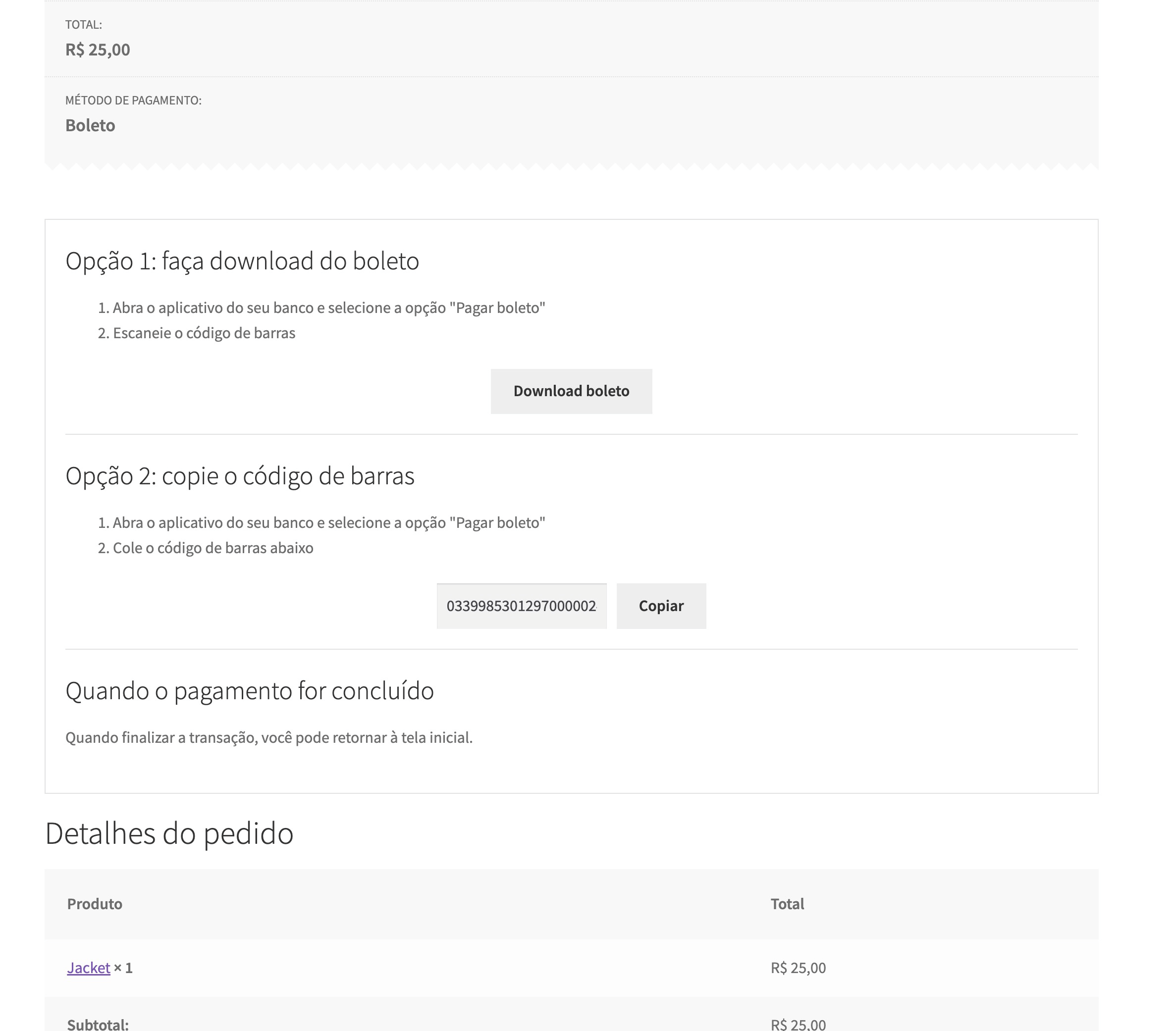Open the Jacket product link
Image resolution: width=1176 pixels, height=1031 pixels.
tap(88, 968)
